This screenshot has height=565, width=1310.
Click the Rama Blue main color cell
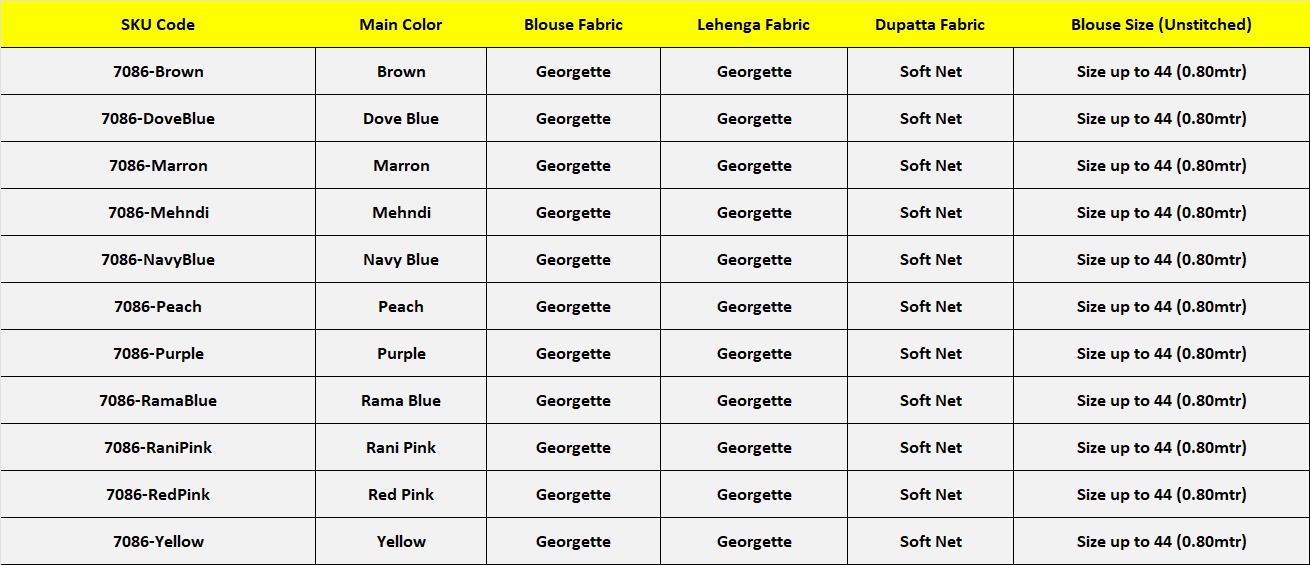coord(401,400)
